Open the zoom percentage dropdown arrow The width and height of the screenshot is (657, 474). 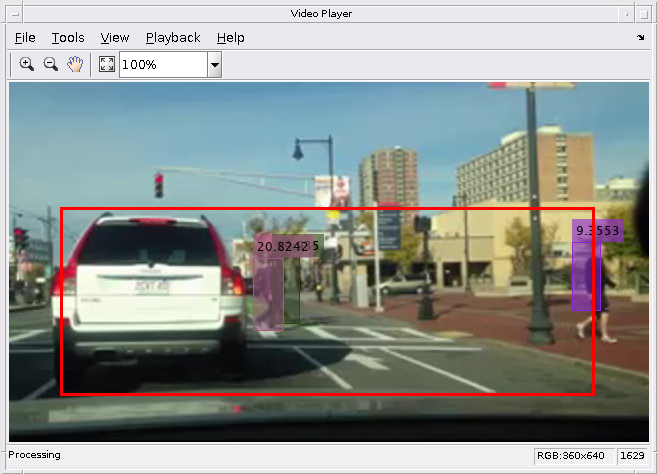point(215,65)
